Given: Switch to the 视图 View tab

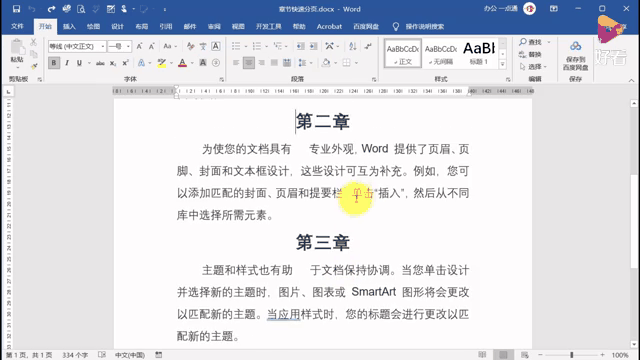Looking at the screenshot, I should (x=238, y=27).
